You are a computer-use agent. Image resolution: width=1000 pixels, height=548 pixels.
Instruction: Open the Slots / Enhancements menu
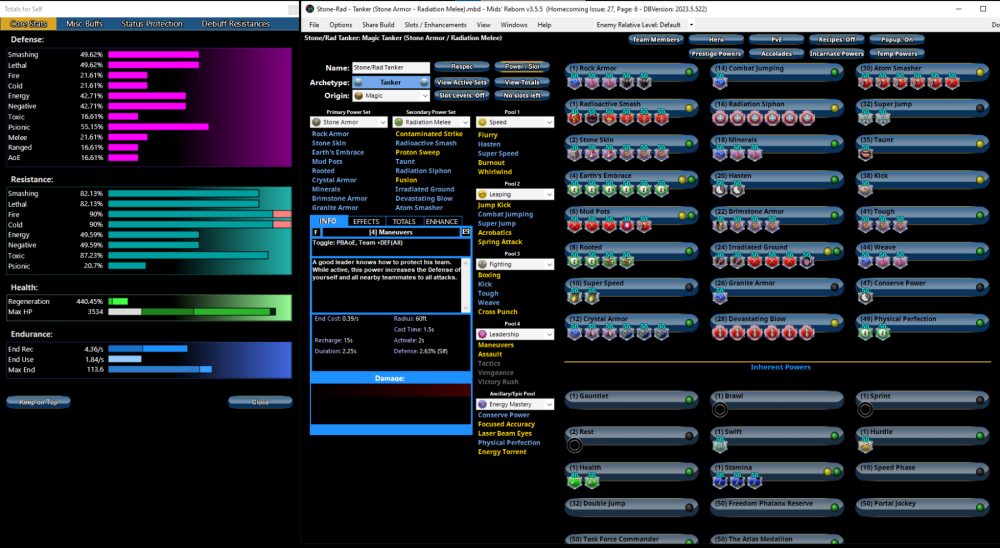pos(434,24)
